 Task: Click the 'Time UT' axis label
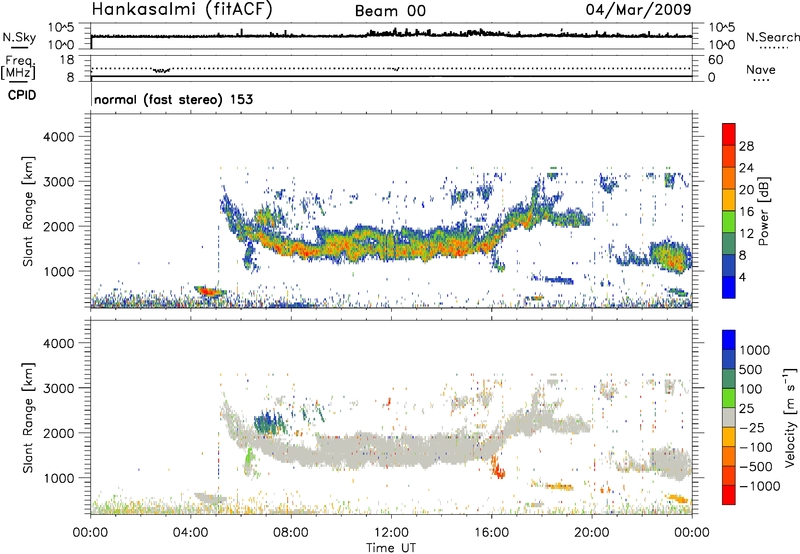391,548
